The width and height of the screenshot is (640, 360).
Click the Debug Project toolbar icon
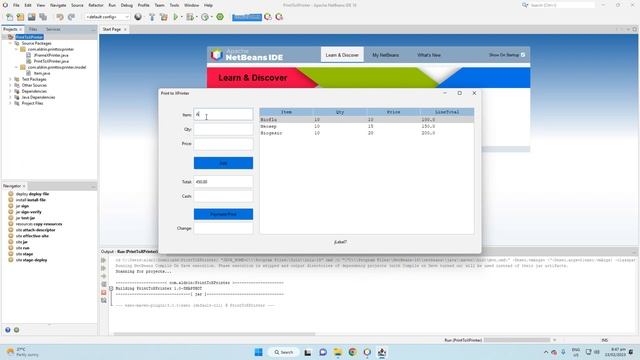click(x=190, y=17)
